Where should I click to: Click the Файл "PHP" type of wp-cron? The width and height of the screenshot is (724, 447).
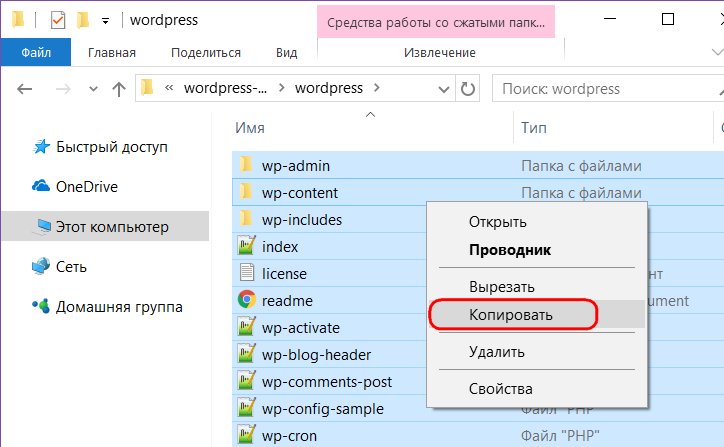[560, 435]
